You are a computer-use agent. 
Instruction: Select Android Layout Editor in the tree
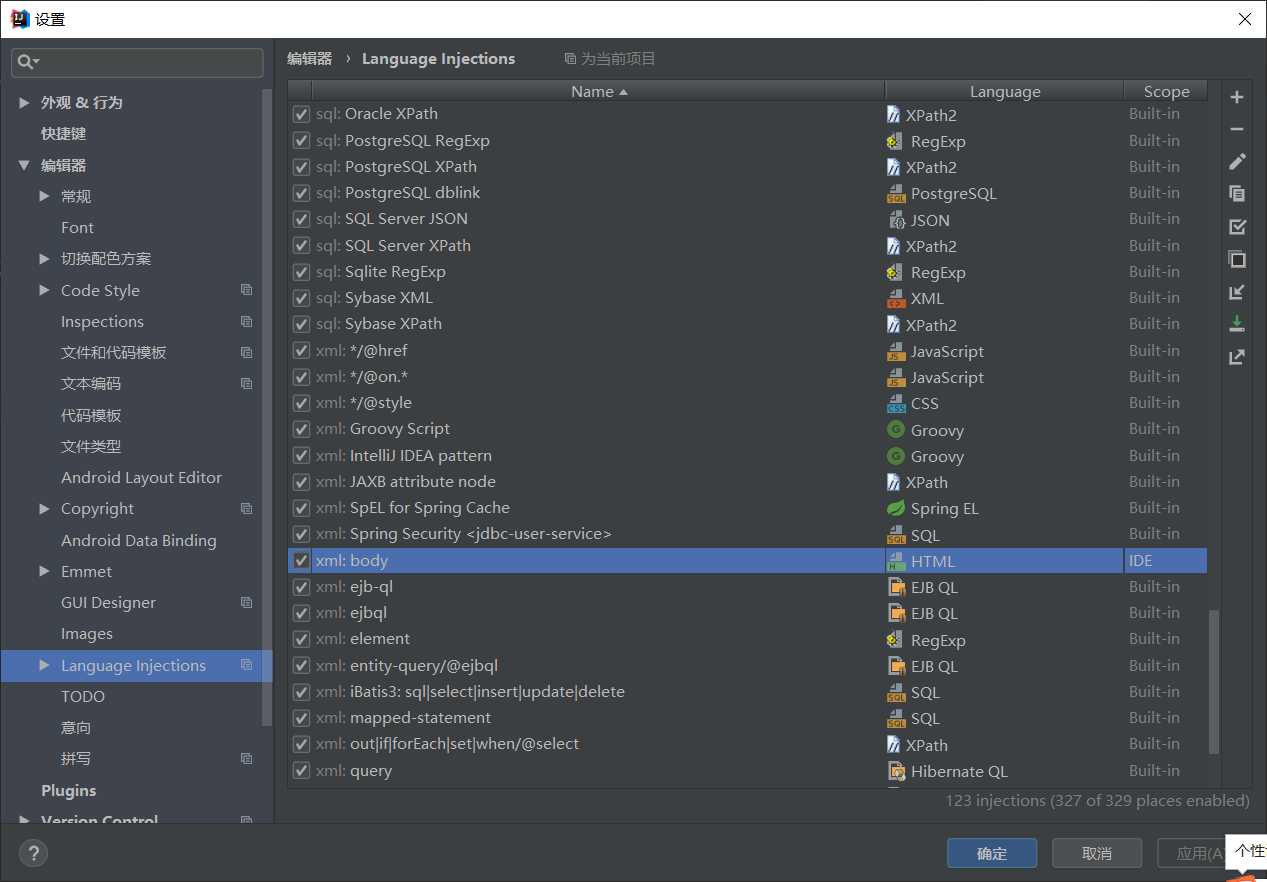click(141, 477)
